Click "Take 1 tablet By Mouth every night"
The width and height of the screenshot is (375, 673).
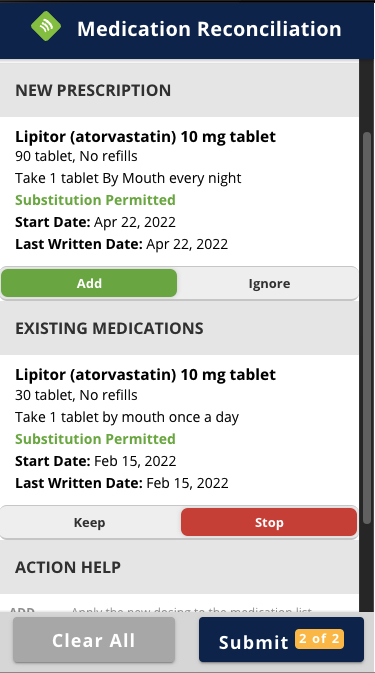point(128,178)
